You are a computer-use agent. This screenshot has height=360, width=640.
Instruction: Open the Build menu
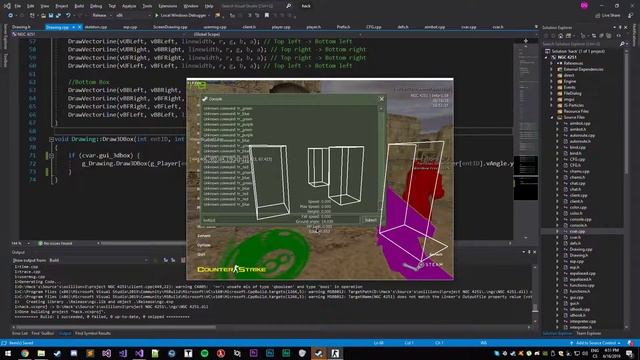[79, 6]
